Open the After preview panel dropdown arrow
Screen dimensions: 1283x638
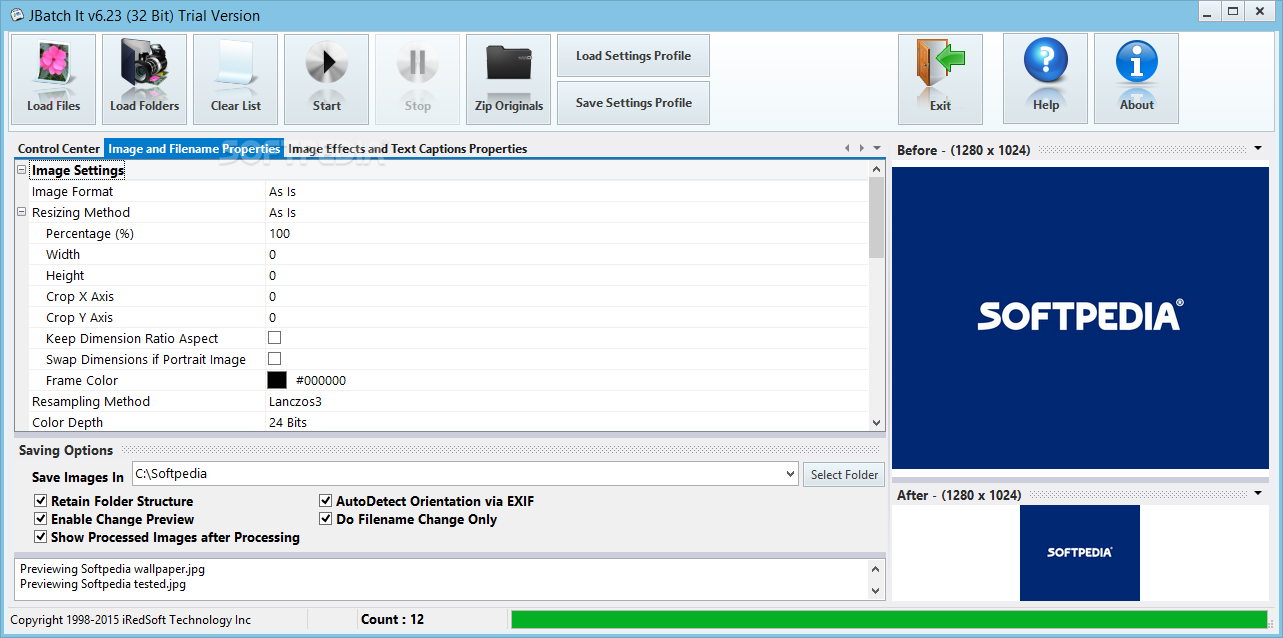(x=1258, y=493)
